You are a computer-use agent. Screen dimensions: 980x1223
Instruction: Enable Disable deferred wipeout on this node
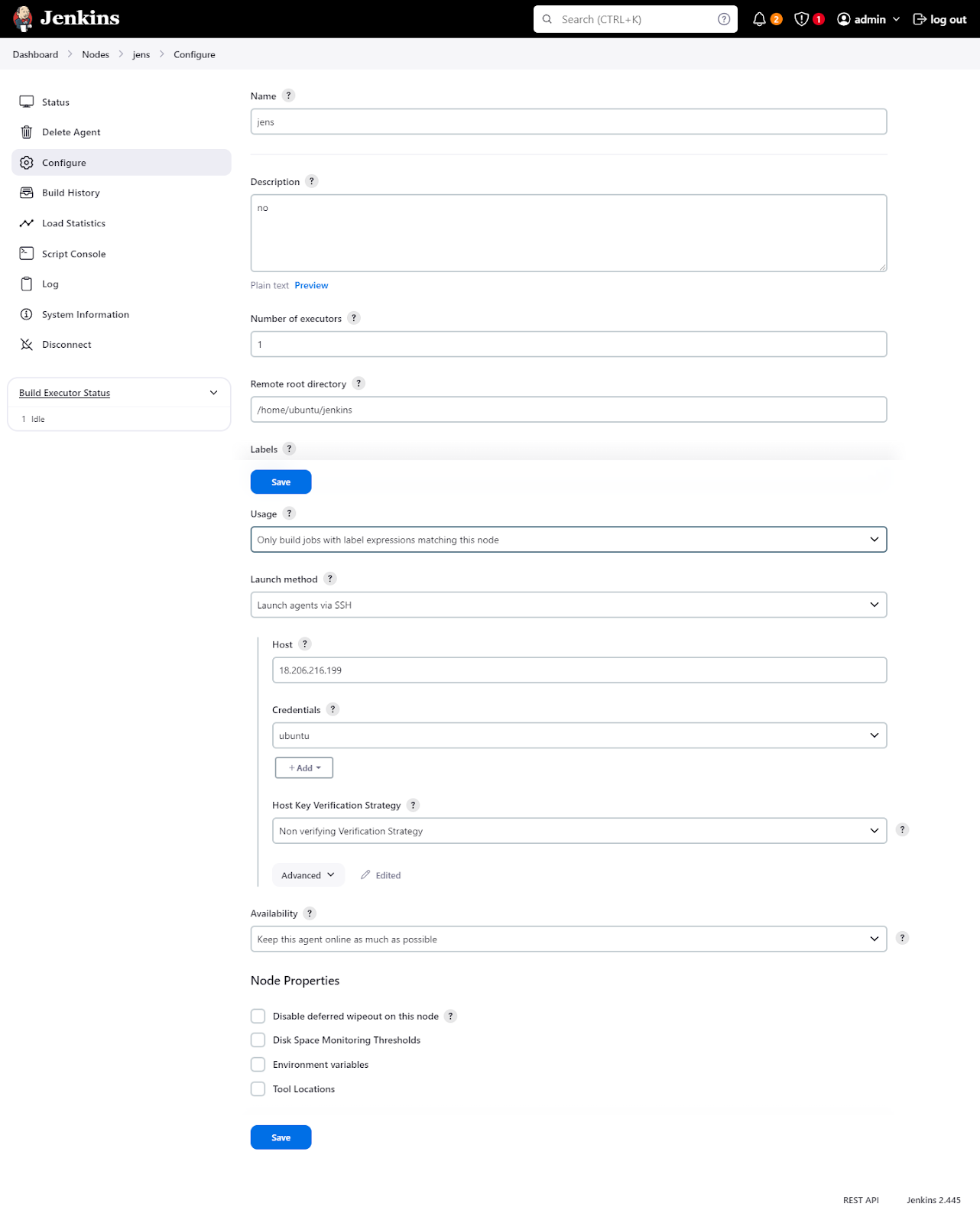coord(258,1016)
